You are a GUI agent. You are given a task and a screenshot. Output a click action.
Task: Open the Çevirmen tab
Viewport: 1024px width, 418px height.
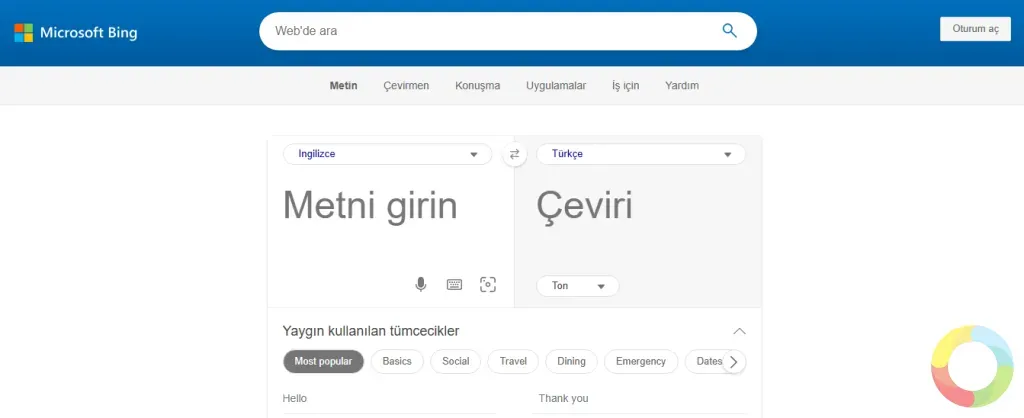[406, 86]
